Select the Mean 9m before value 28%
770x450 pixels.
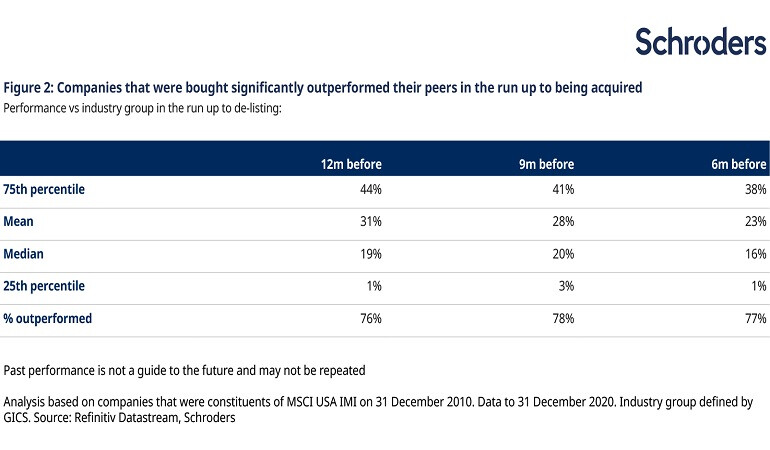[563, 222]
